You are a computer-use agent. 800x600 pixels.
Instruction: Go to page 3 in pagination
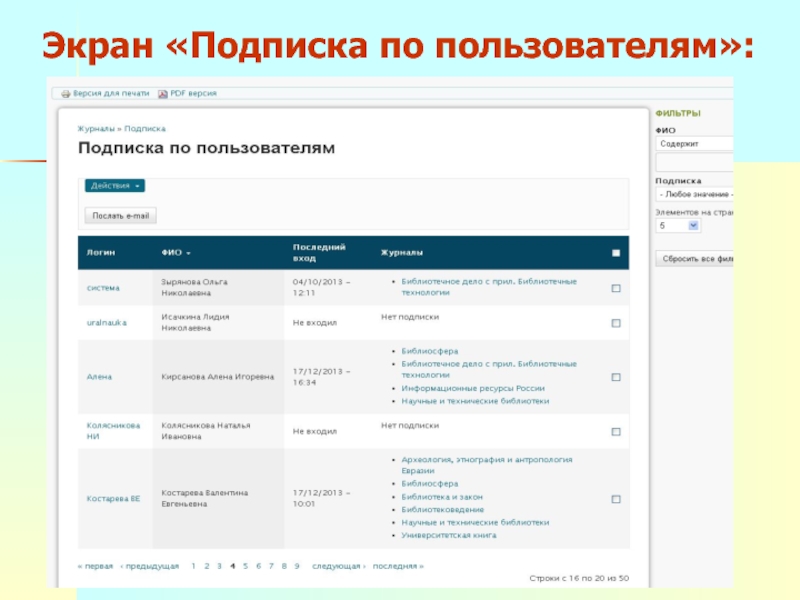219,566
